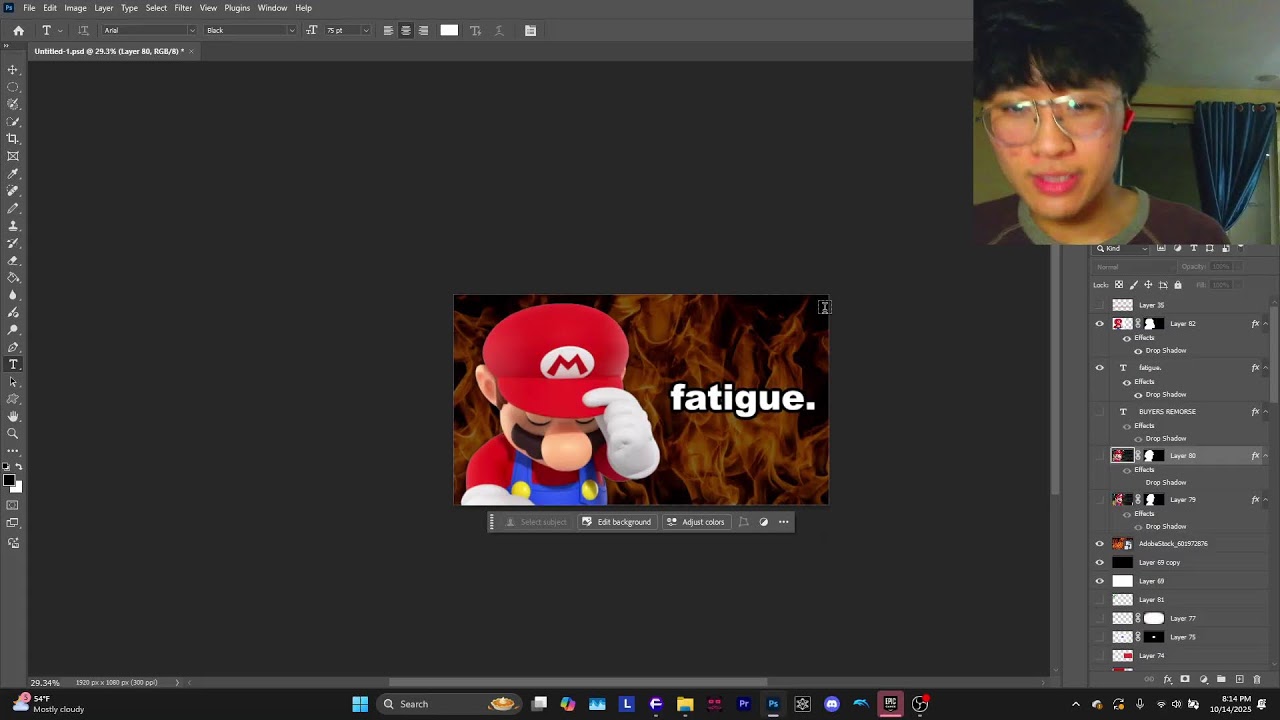Open the layer filter Kind dropdown
The image size is (1280, 720).
tap(1122, 248)
